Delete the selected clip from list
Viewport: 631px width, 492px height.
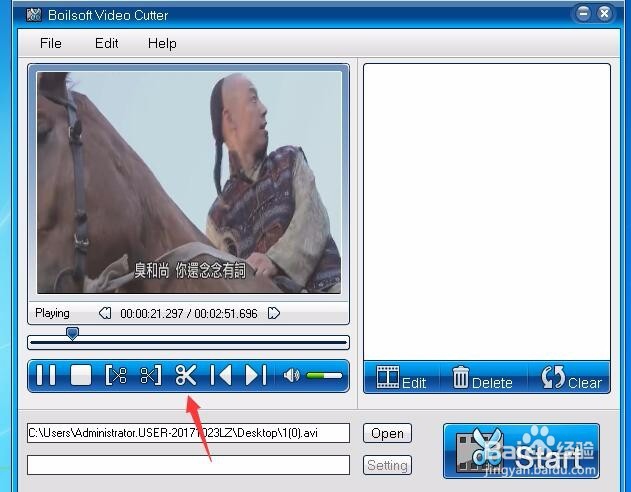pos(483,378)
